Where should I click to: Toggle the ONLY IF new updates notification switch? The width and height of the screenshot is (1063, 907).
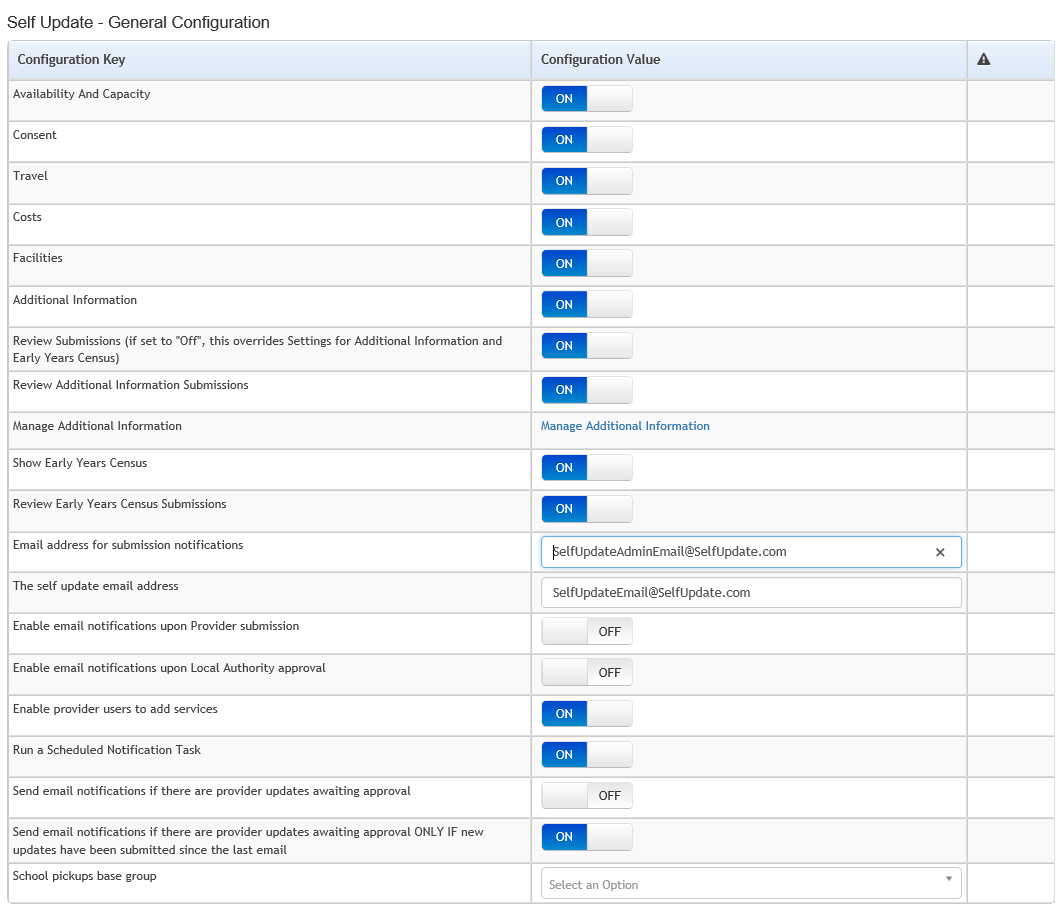pyautogui.click(x=586, y=837)
